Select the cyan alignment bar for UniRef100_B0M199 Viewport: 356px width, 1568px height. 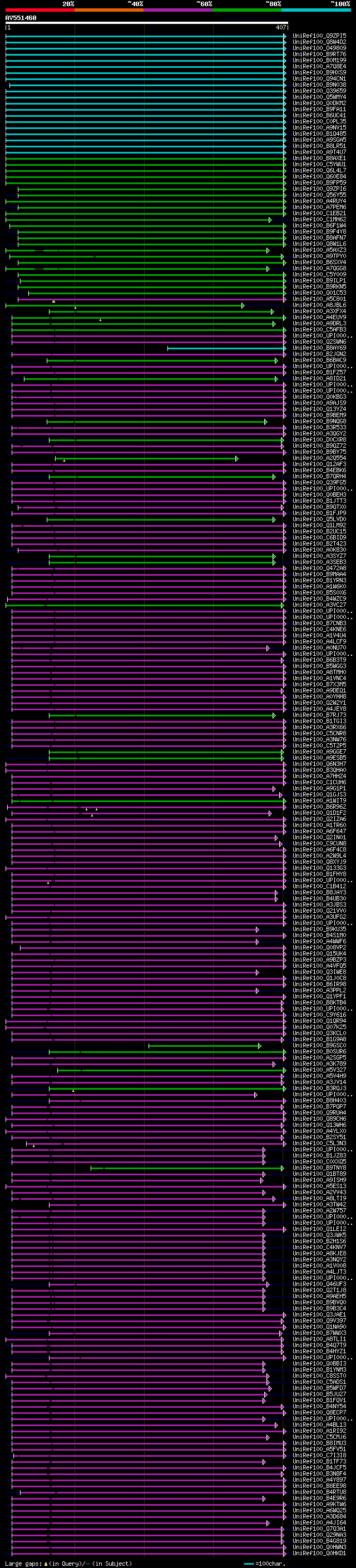coord(146,61)
